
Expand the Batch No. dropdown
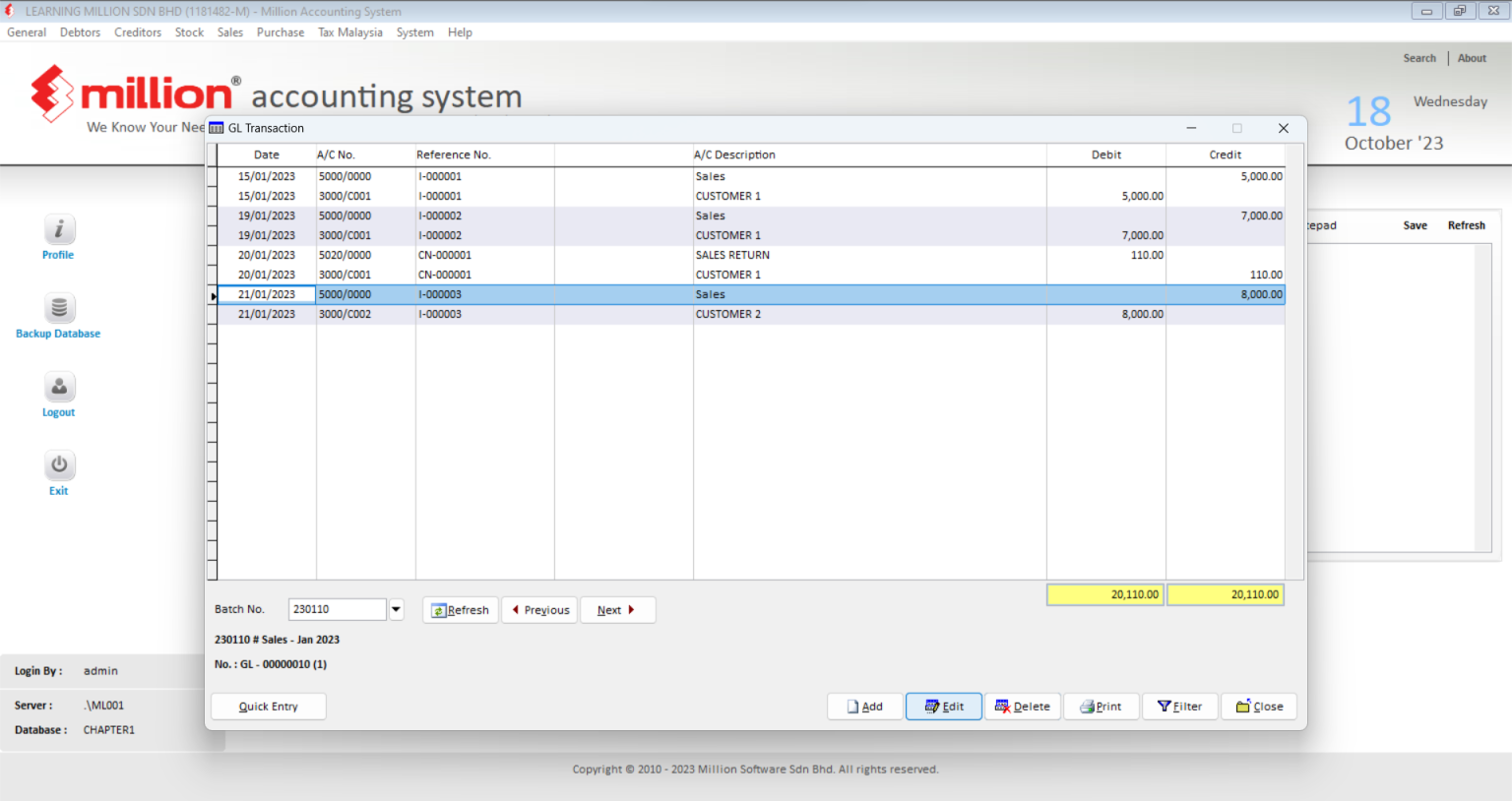click(x=396, y=608)
